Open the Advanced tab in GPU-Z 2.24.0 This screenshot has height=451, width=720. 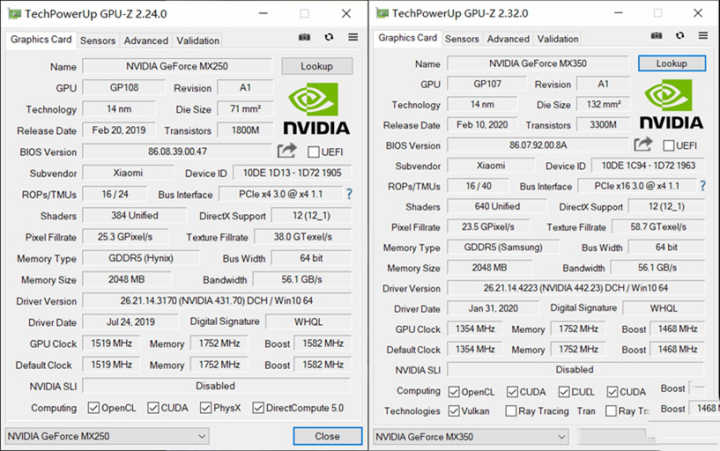pos(146,40)
